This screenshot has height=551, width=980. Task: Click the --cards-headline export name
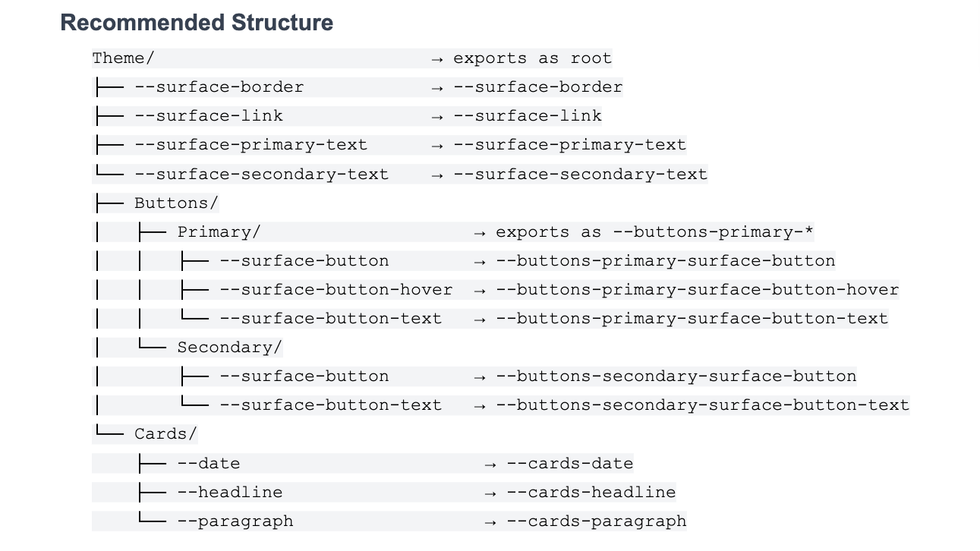(591, 492)
